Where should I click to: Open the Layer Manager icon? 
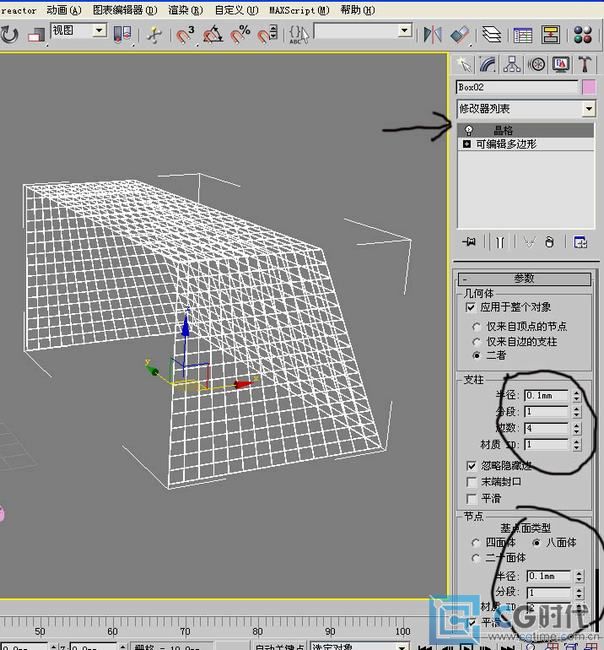[492, 35]
